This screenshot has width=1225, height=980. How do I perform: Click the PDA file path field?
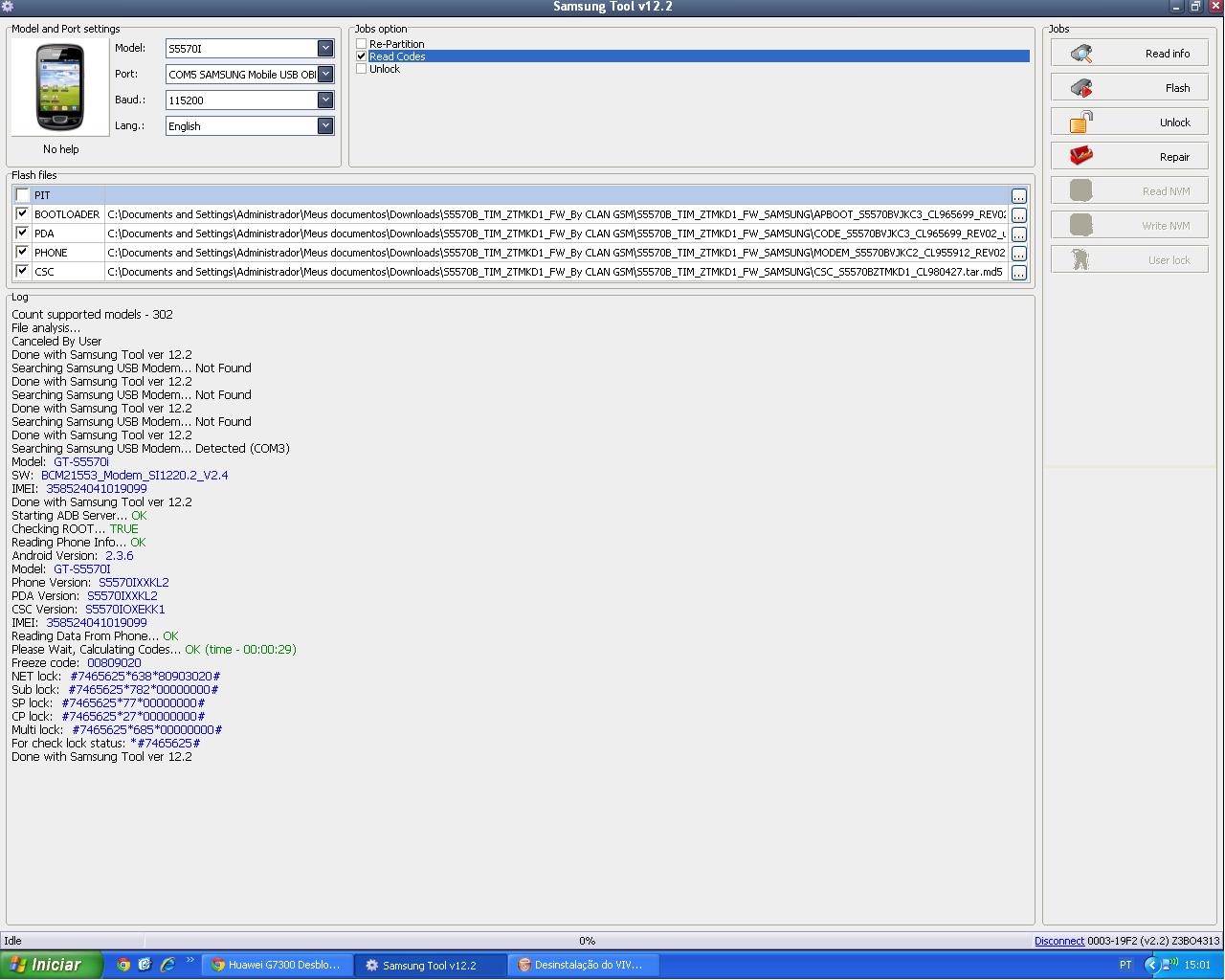pyautogui.click(x=556, y=234)
